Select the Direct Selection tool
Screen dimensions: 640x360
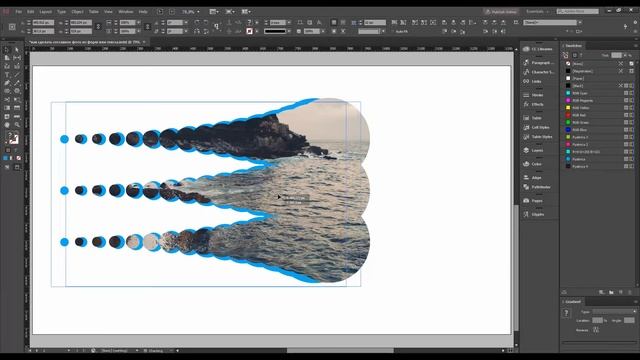(17, 49)
